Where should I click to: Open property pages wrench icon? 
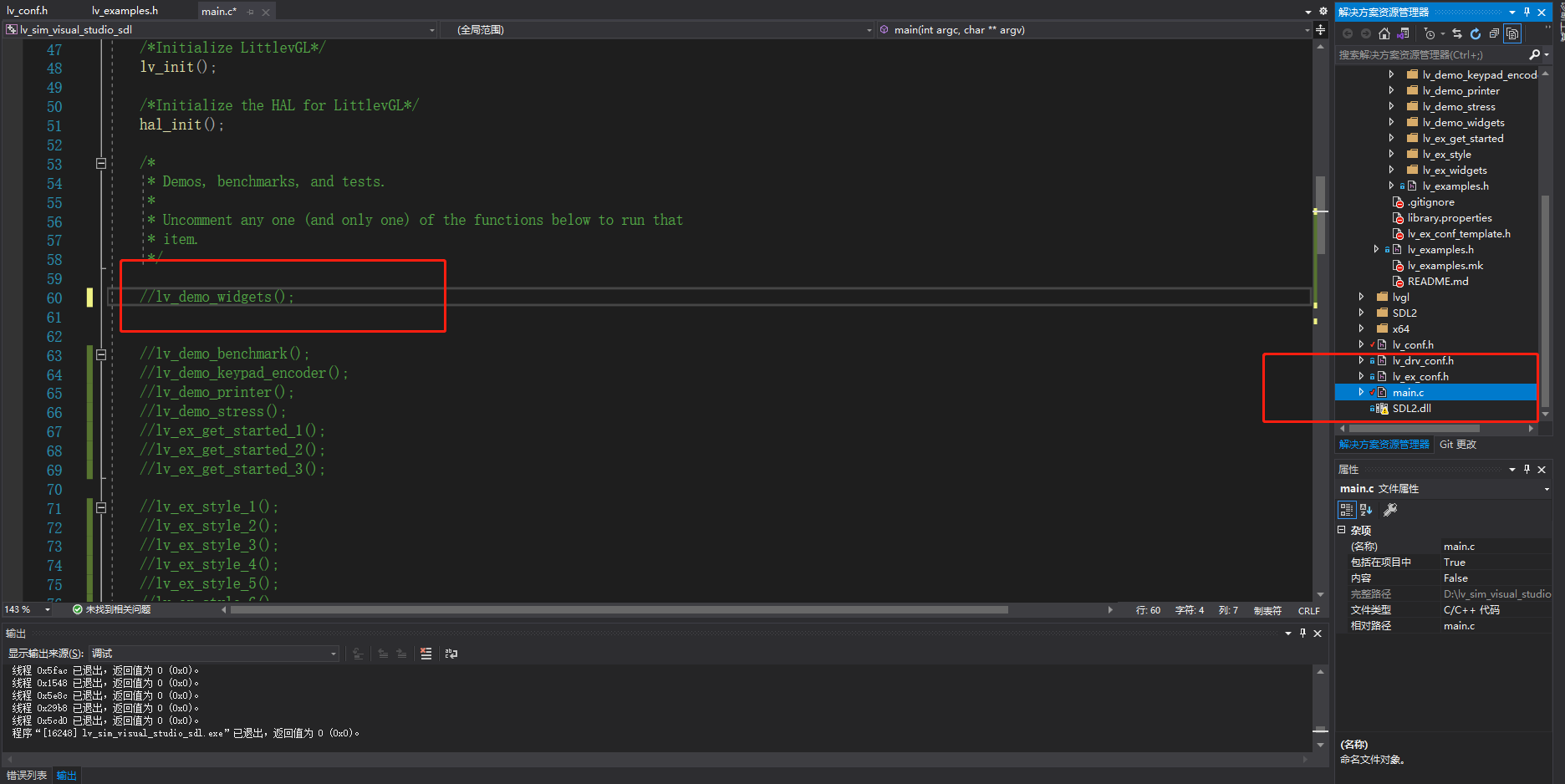tap(1390, 509)
